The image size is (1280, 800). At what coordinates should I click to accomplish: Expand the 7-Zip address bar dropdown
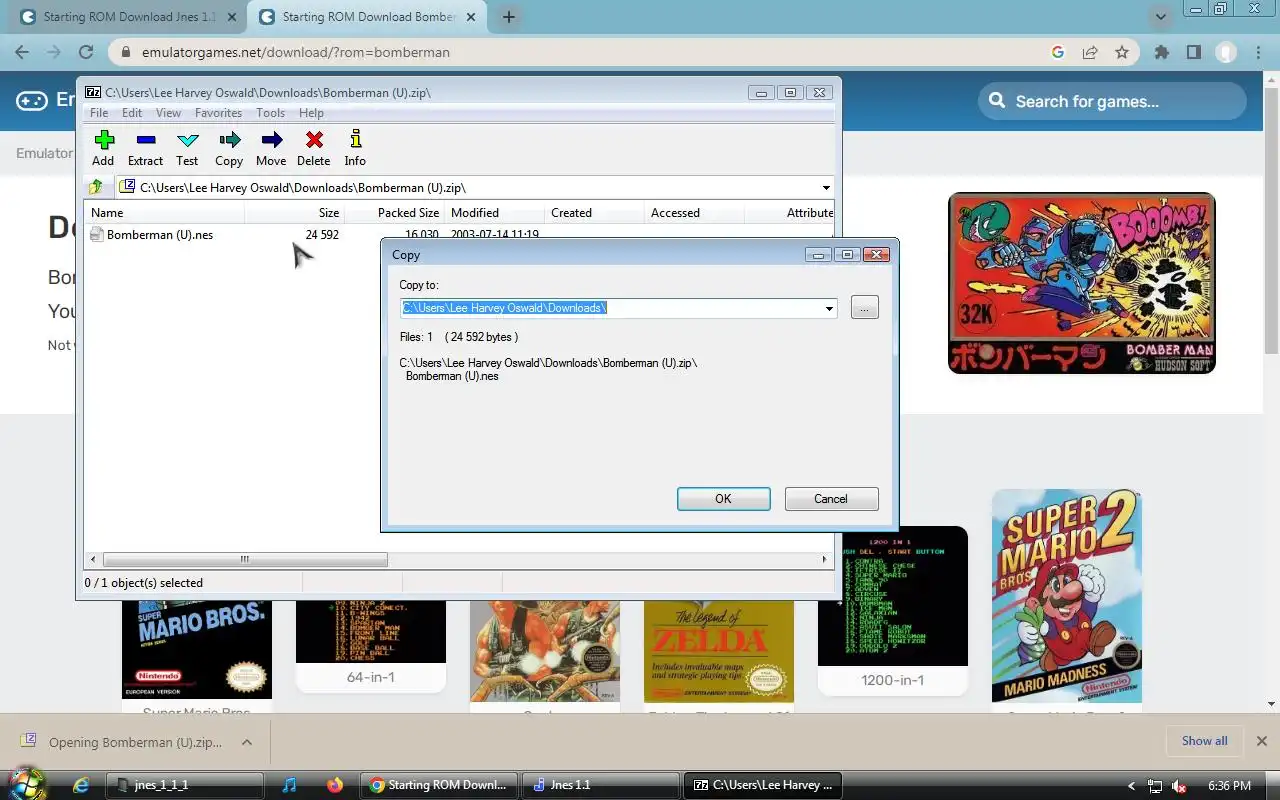[826, 188]
